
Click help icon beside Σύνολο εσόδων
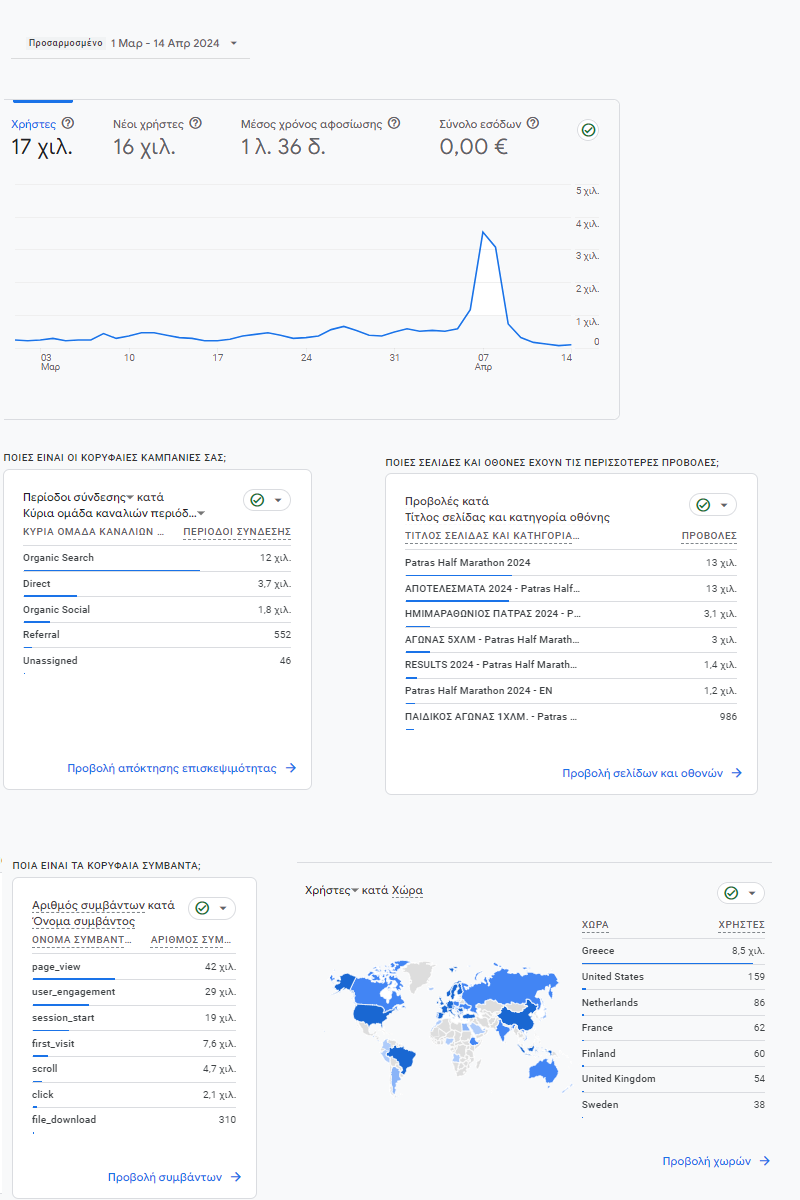point(533,123)
